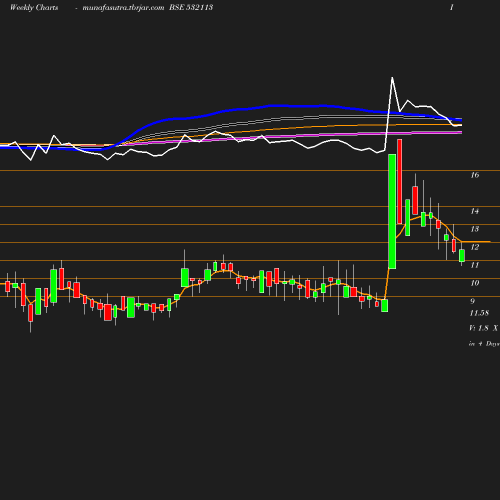The height and width of the screenshot is (500, 500).
Task: Click the price axis label 11
Action: pos(475,265)
